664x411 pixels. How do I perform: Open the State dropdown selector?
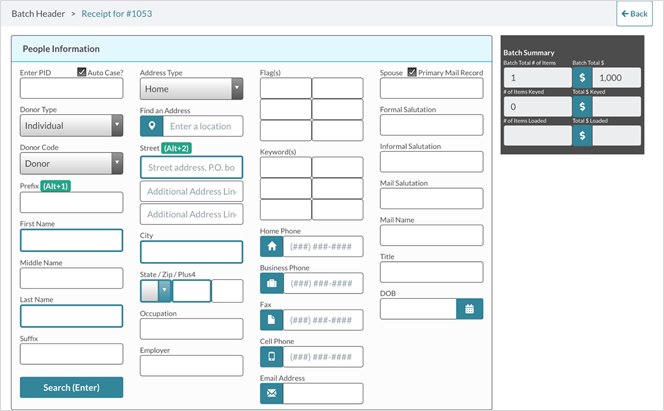(156, 291)
